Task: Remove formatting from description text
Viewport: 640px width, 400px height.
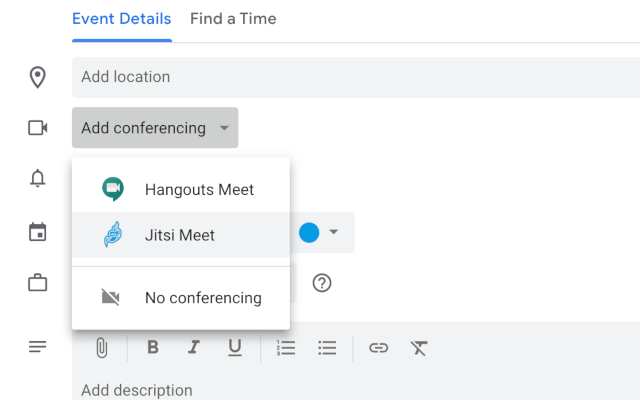Action: coord(419,348)
